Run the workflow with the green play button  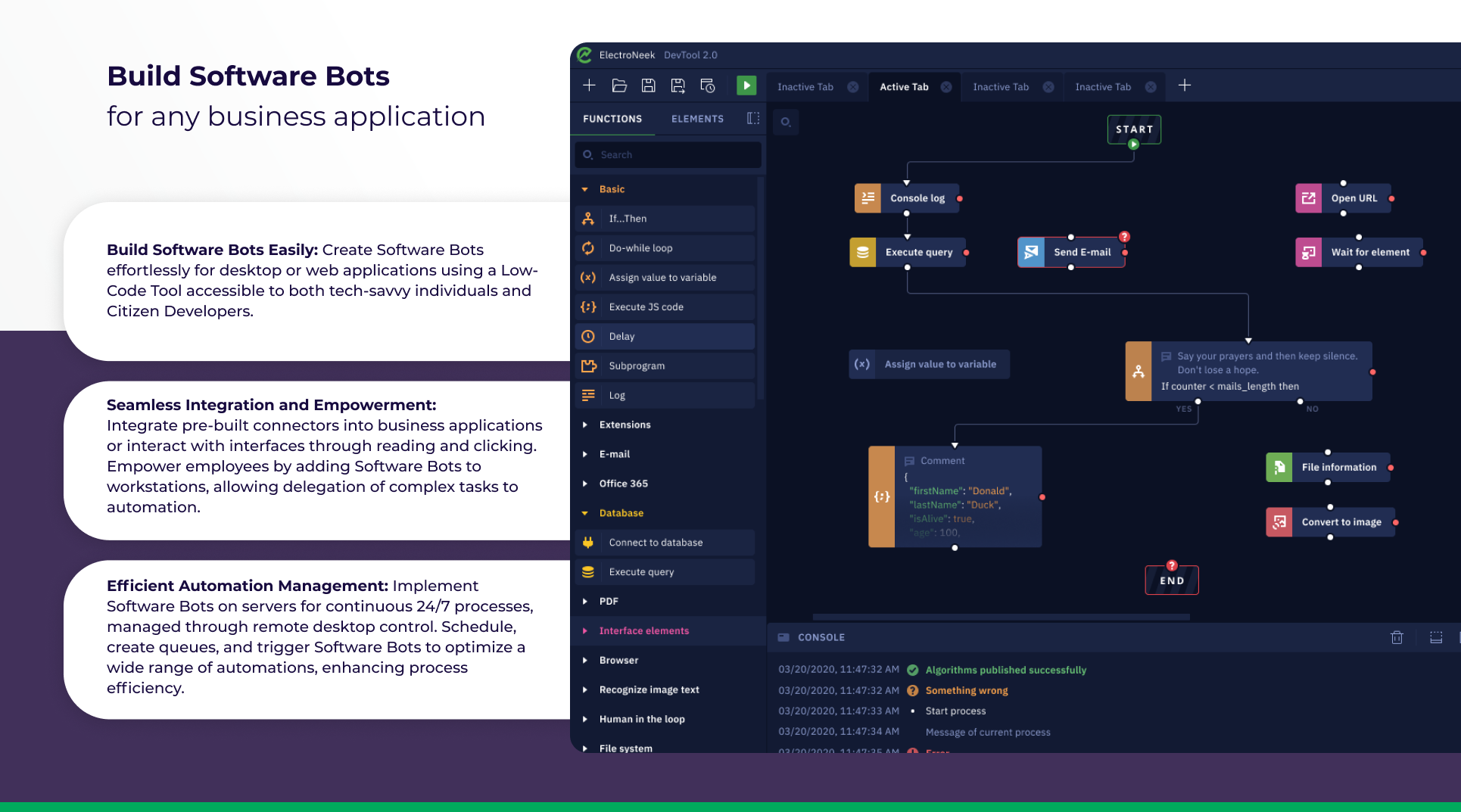[x=746, y=86]
